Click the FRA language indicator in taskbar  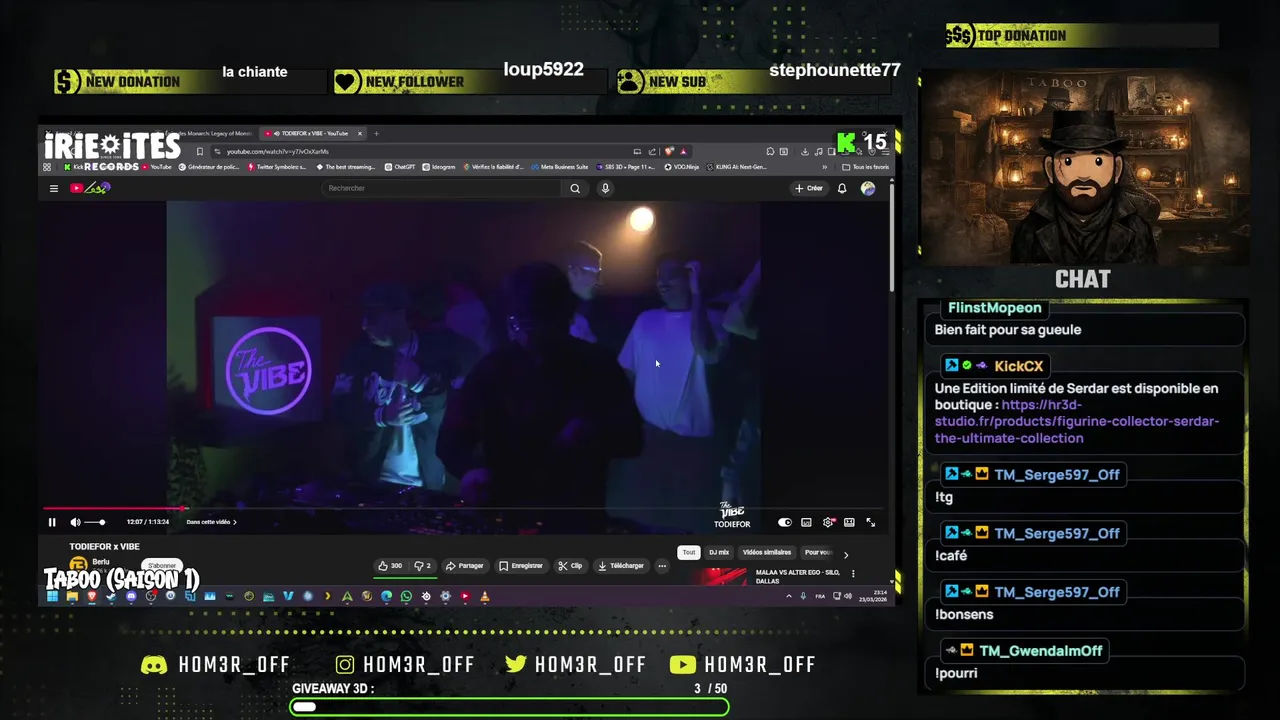pos(821,596)
